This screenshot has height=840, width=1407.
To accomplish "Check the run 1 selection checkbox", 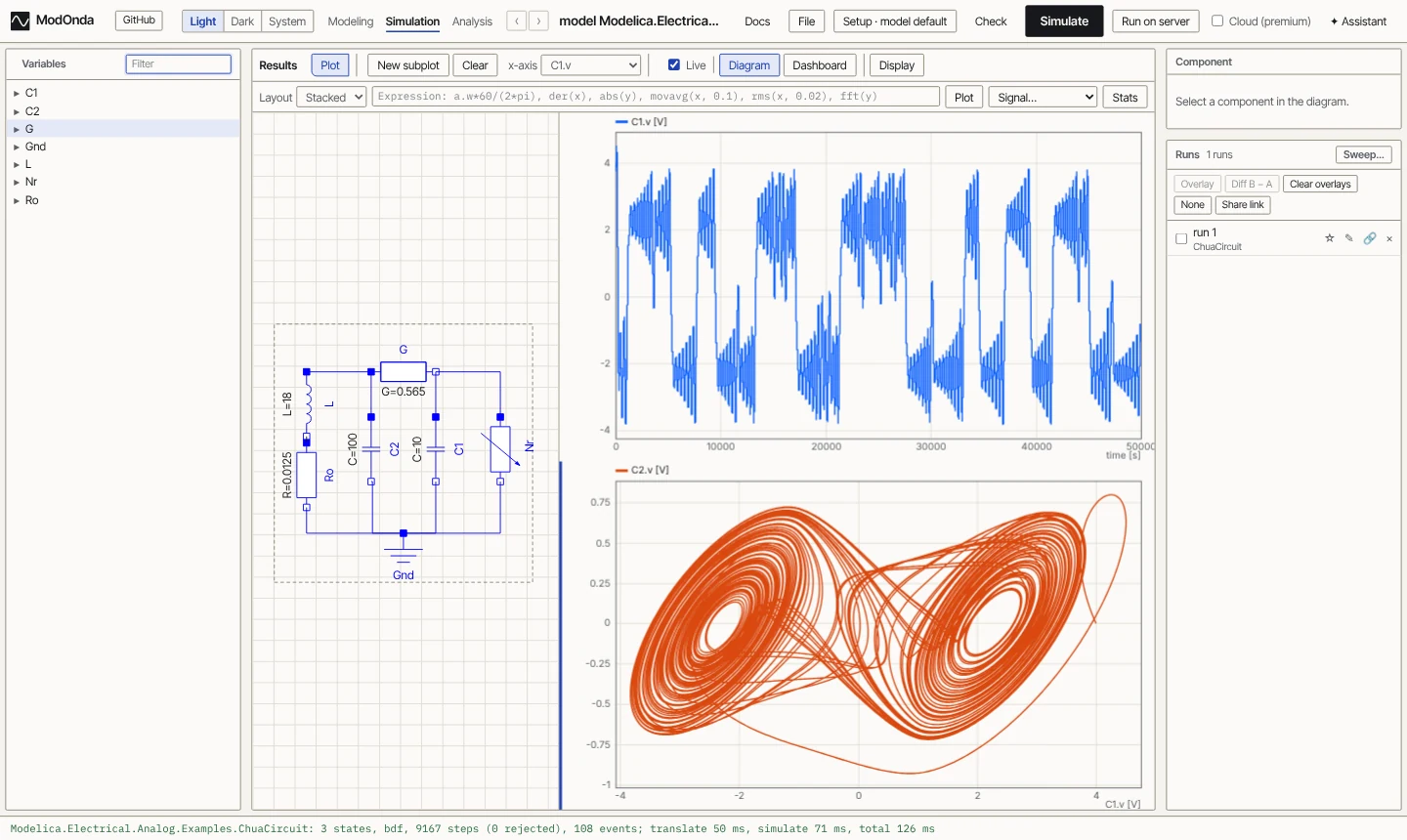I will [x=1181, y=238].
